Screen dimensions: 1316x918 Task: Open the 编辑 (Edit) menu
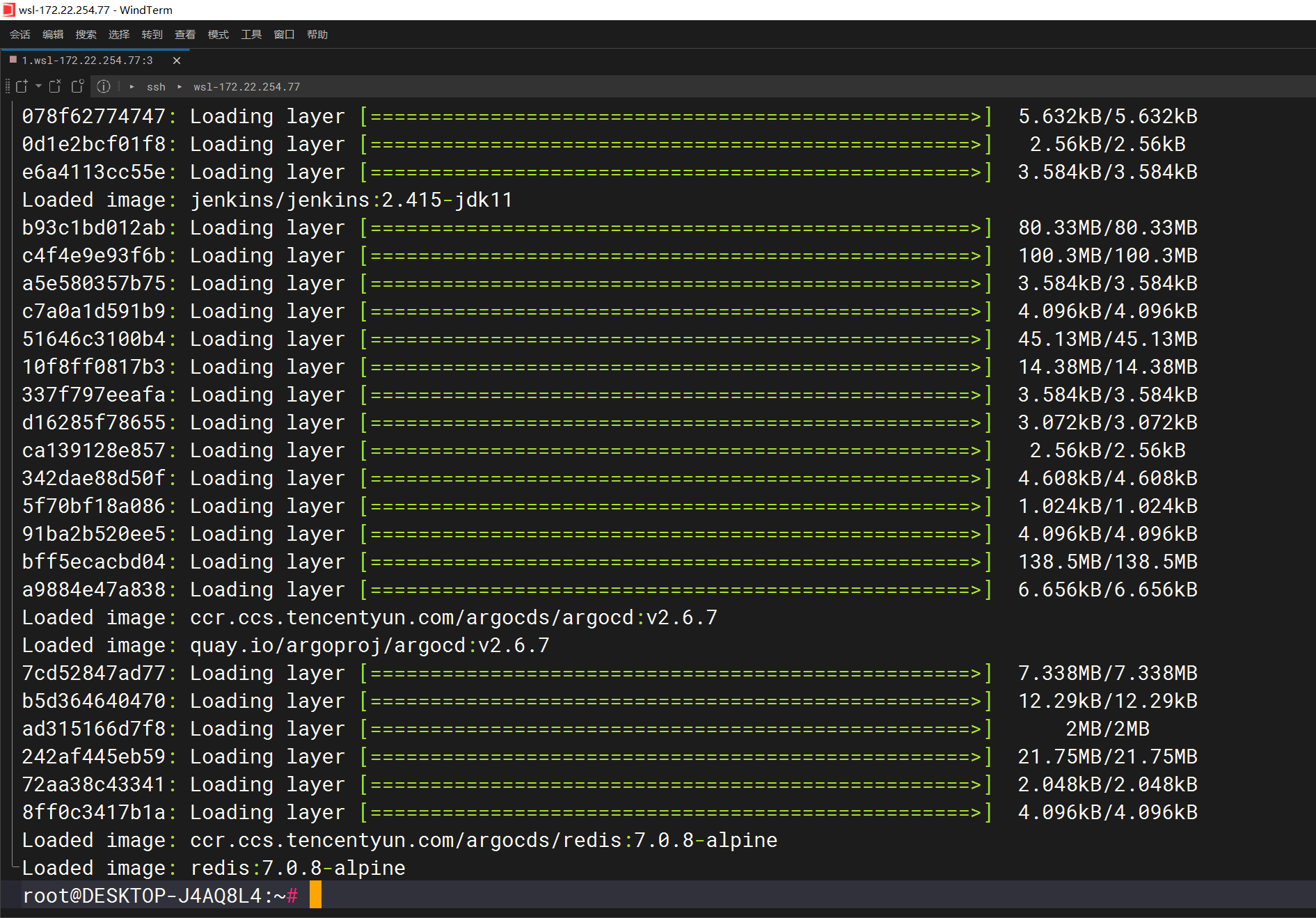point(53,34)
